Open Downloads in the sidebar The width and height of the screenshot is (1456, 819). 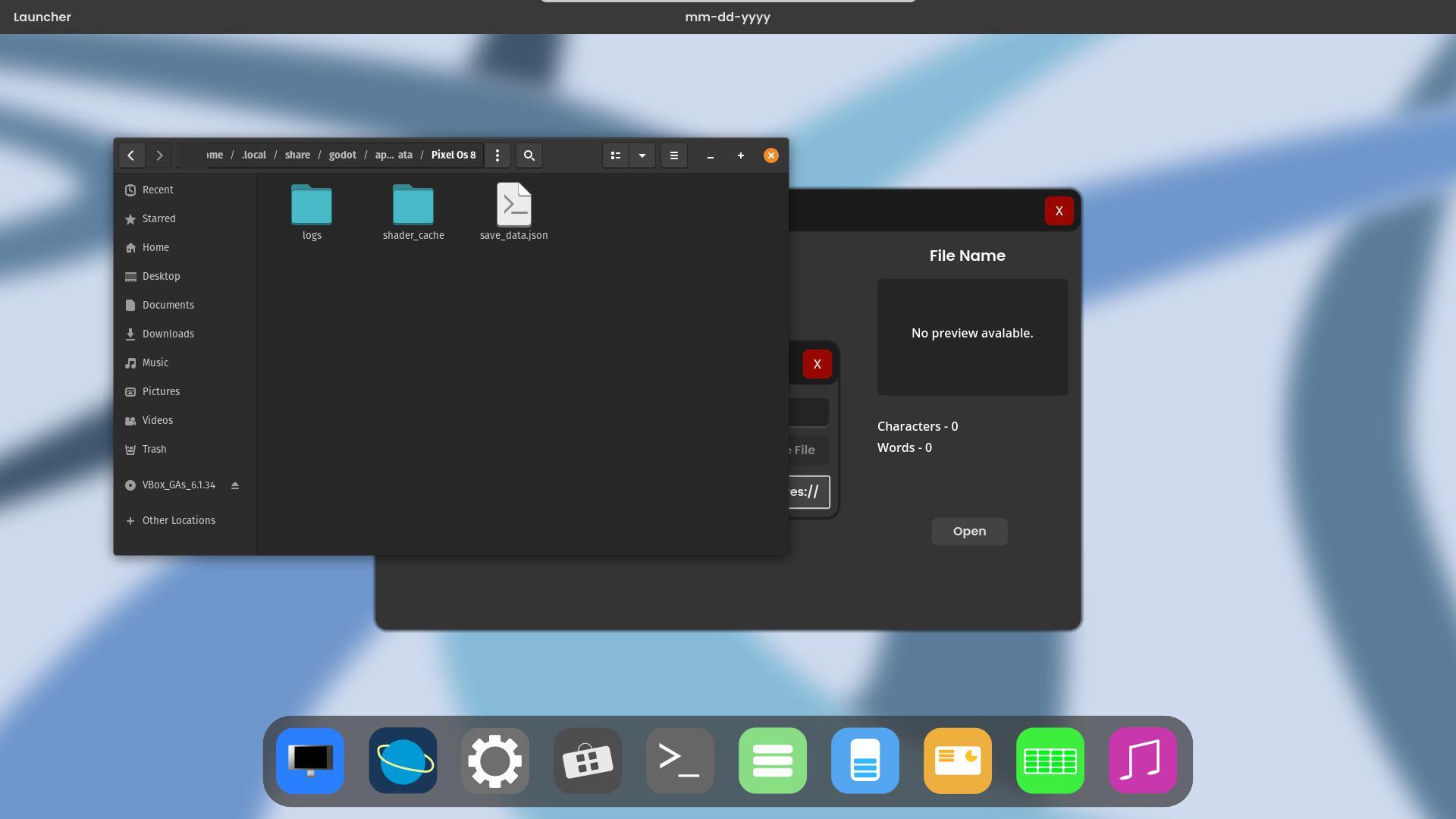coord(185,334)
